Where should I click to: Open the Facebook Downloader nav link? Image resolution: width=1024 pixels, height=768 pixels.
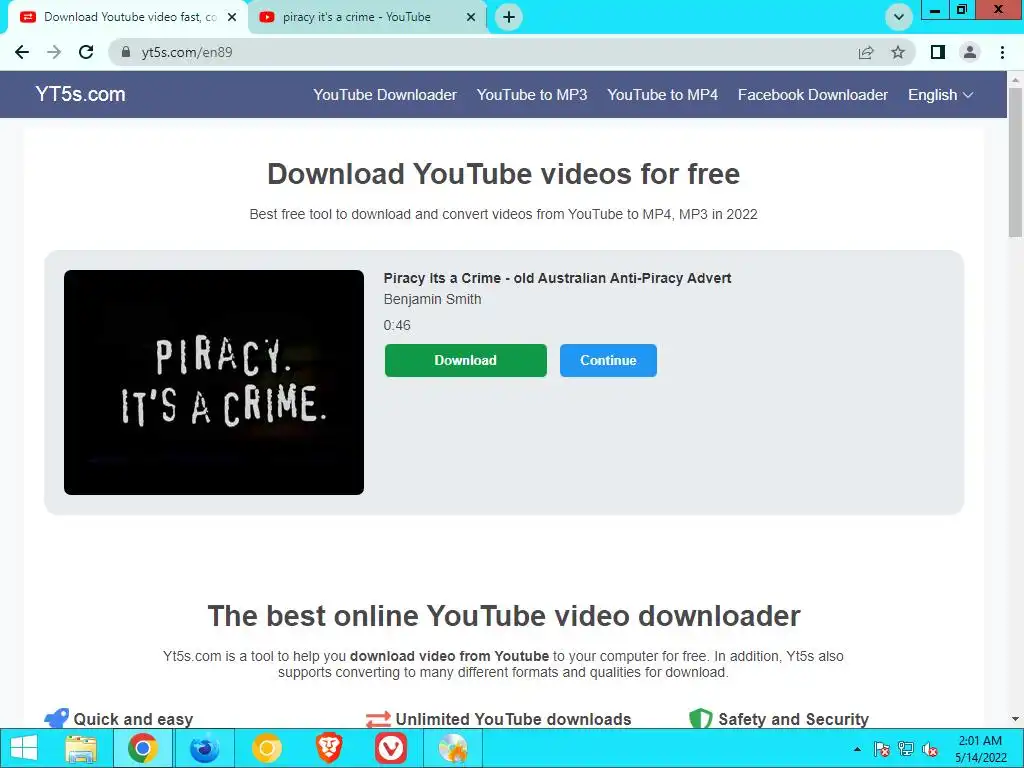[812, 95]
